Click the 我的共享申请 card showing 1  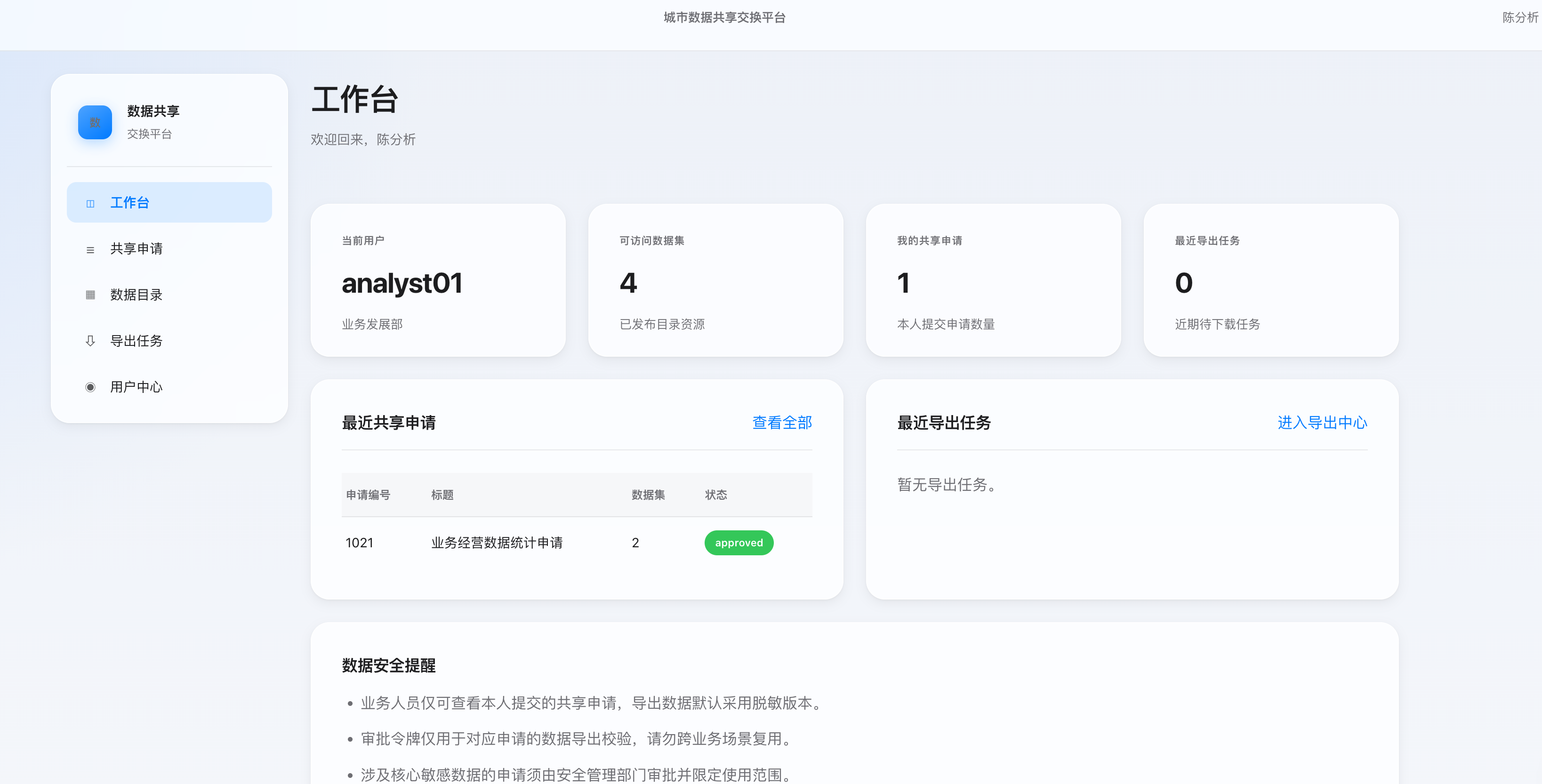click(x=993, y=280)
